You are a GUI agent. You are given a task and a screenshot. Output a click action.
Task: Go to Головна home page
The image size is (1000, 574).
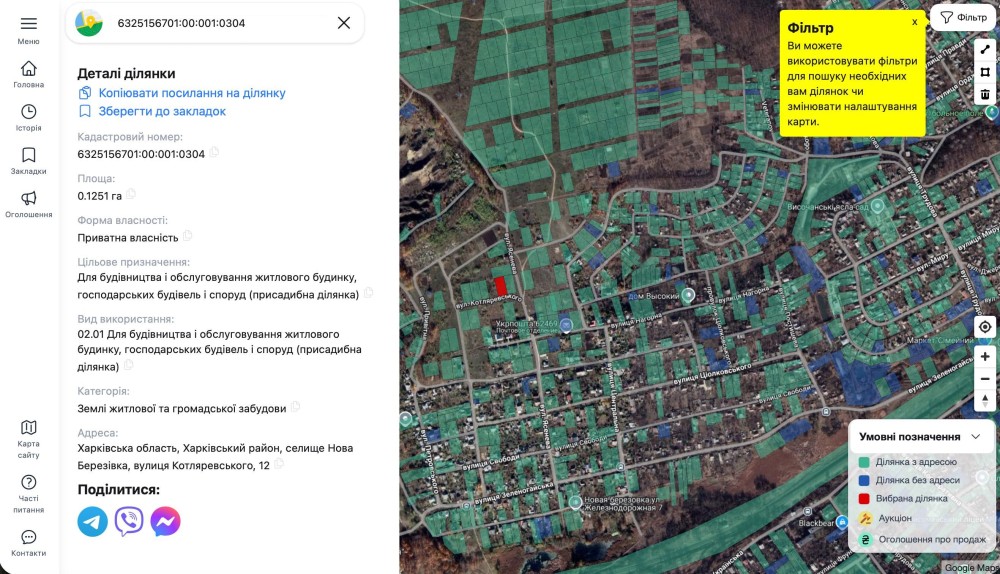pos(28,74)
